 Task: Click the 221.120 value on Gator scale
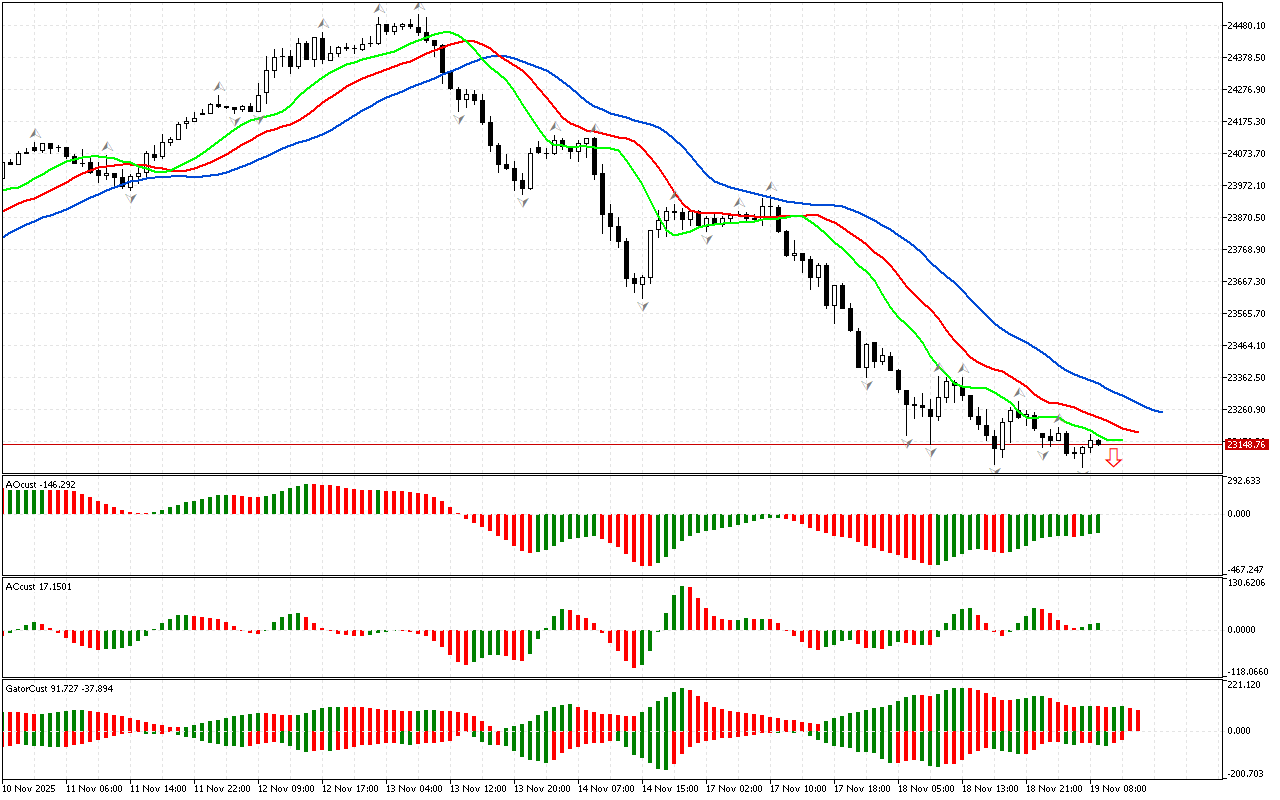pos(1247,685)
